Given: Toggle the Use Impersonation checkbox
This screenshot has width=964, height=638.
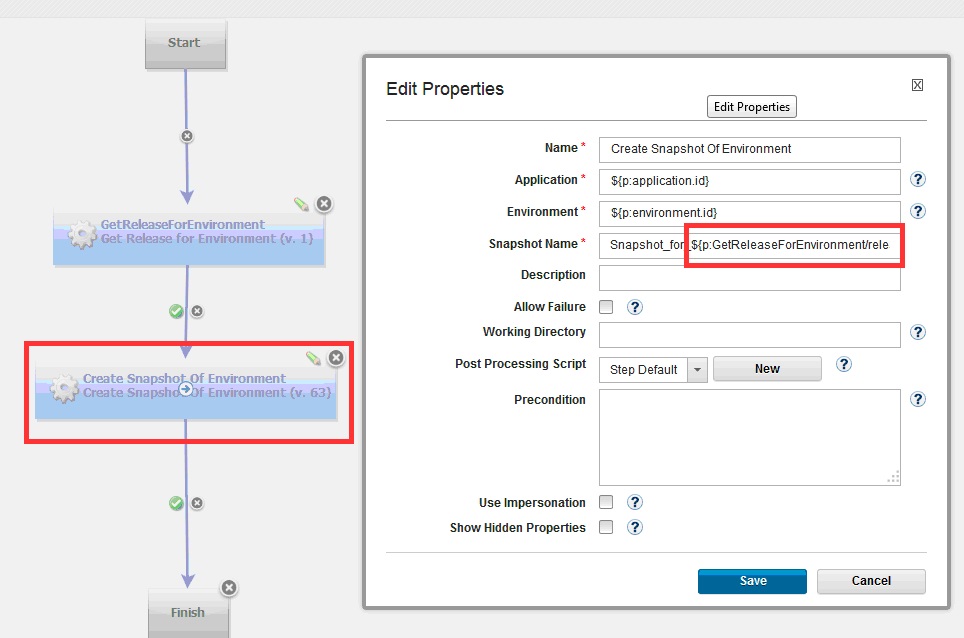Looking at the screenshot, I should pyautogui.click(x=606, y=502).
